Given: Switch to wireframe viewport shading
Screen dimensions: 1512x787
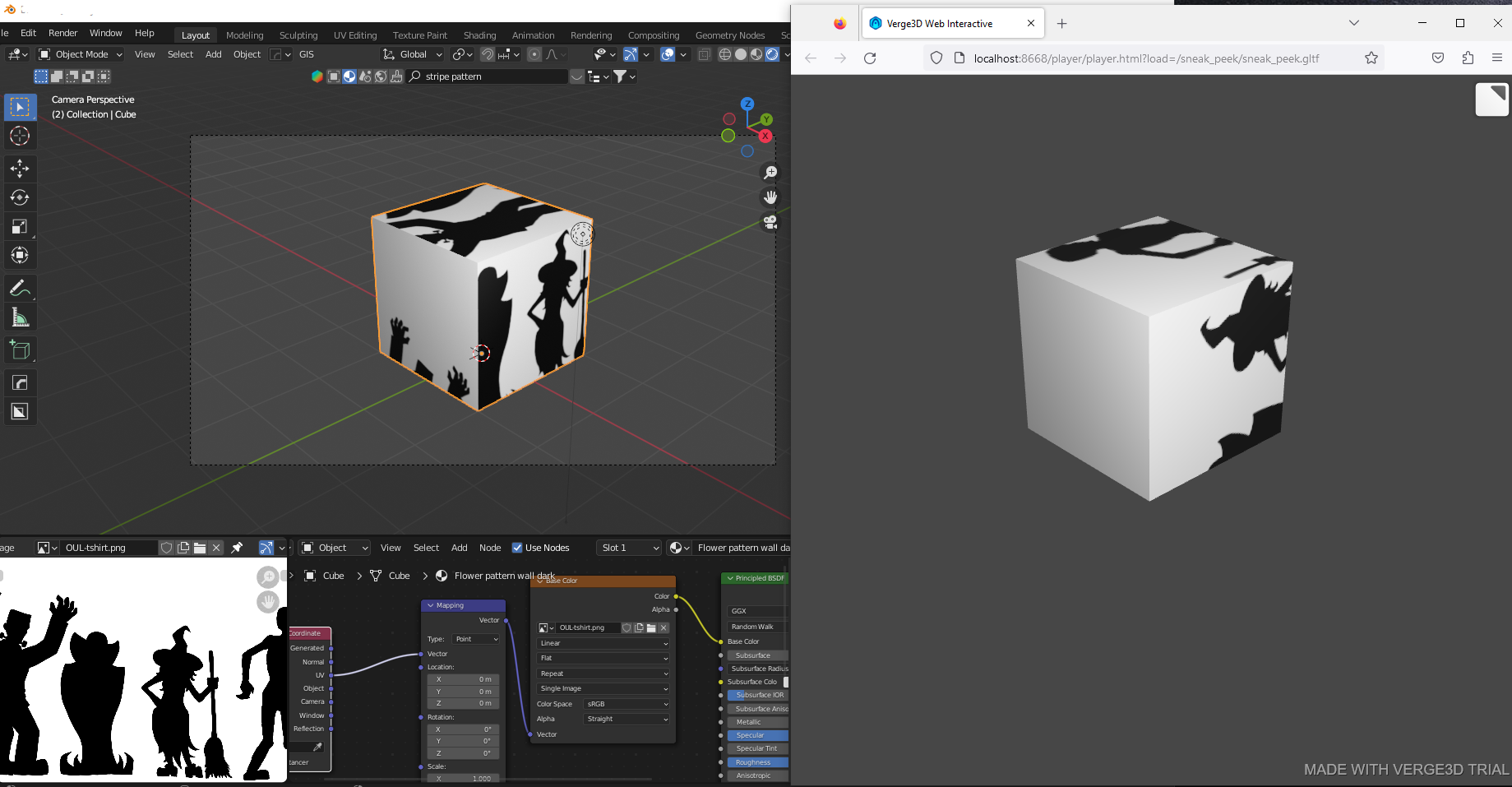Looking at the screenshot, I should (x=725, y=54).
